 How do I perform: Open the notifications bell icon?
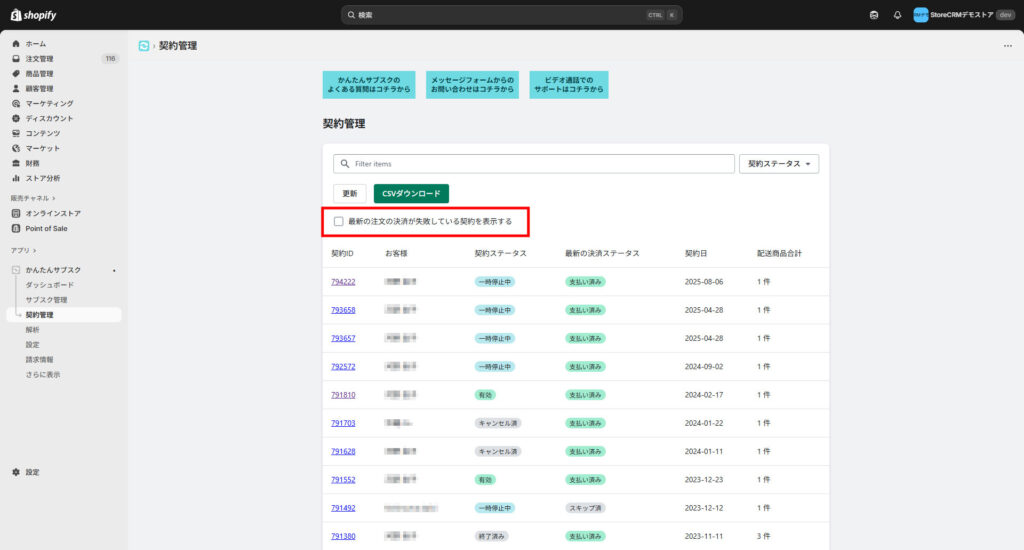[x=897, y=15]
